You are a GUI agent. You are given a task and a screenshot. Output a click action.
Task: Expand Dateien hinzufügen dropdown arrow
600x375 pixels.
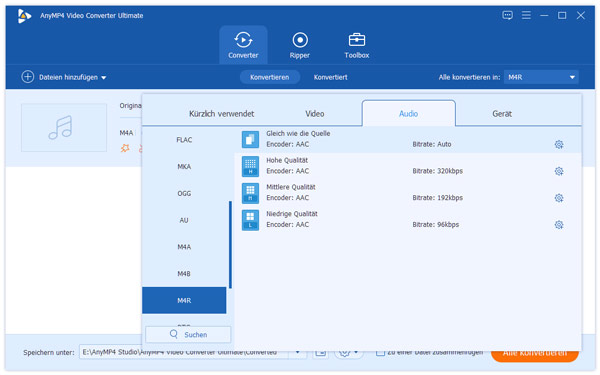click(x=103, y=78)
